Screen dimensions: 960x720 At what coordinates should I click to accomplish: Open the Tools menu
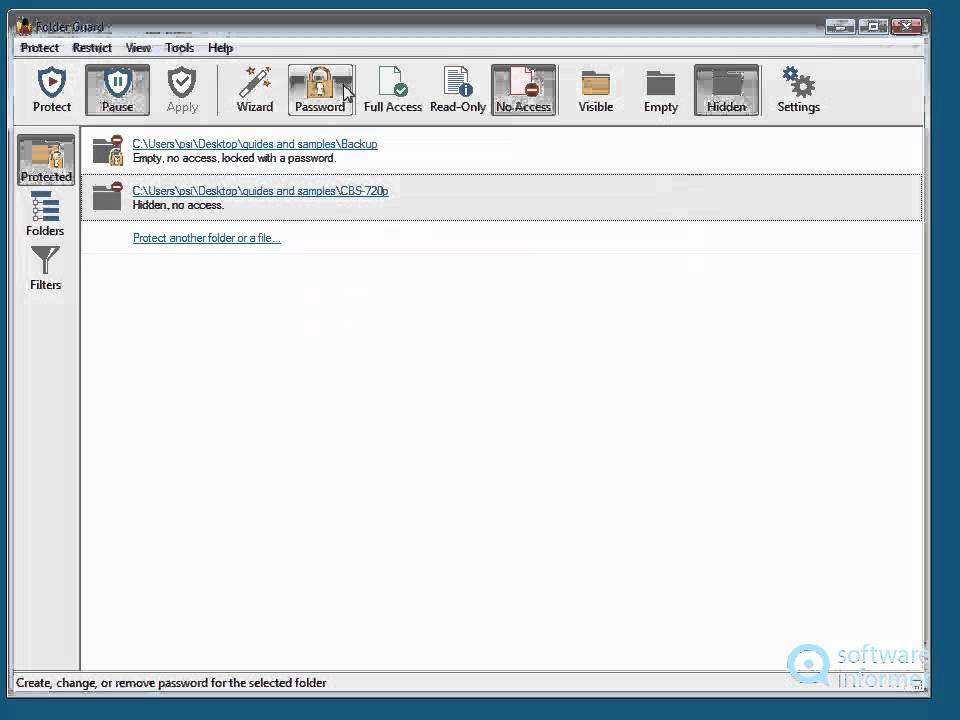(x=179, y=48)
